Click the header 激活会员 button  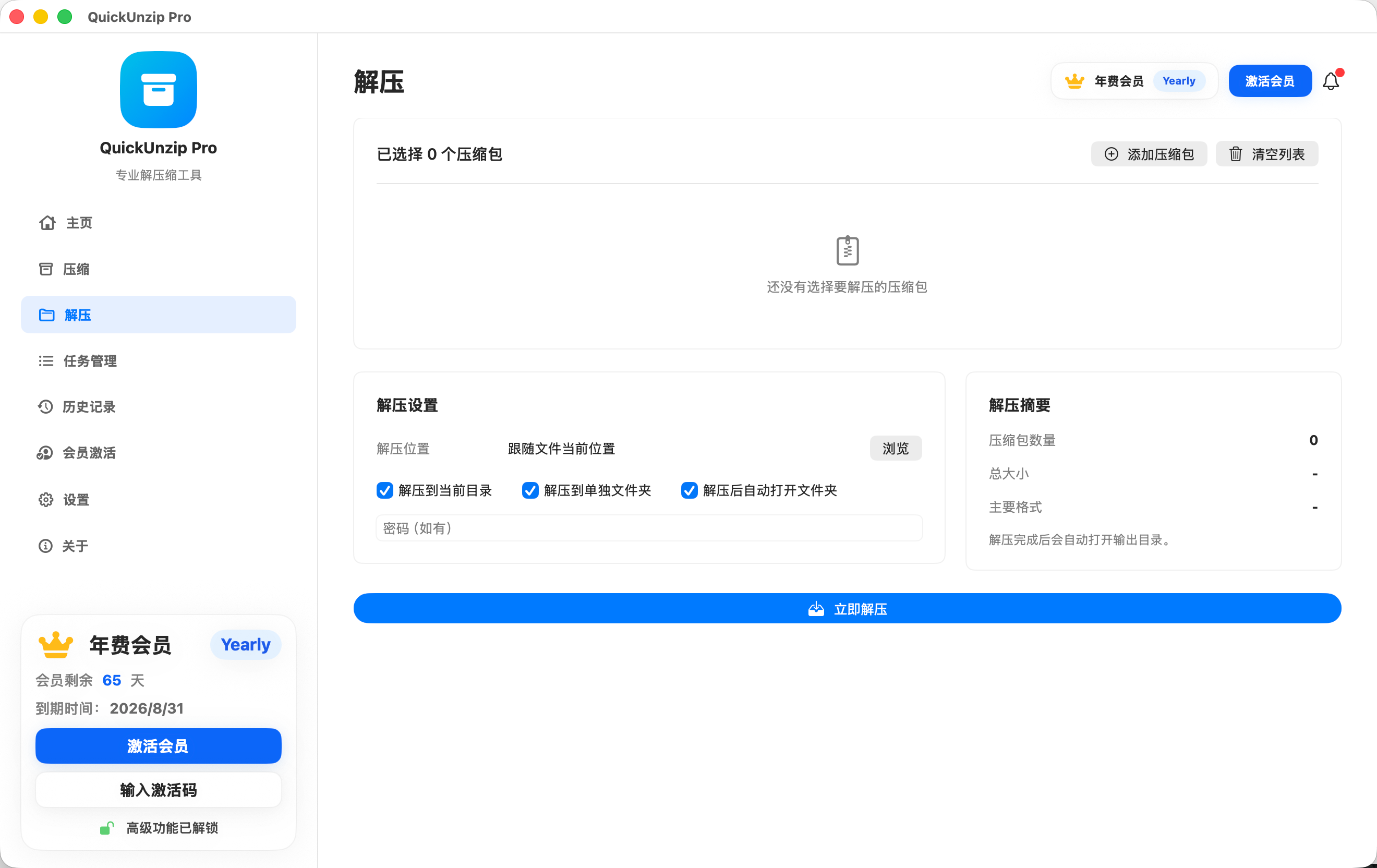click(1270, 81)
